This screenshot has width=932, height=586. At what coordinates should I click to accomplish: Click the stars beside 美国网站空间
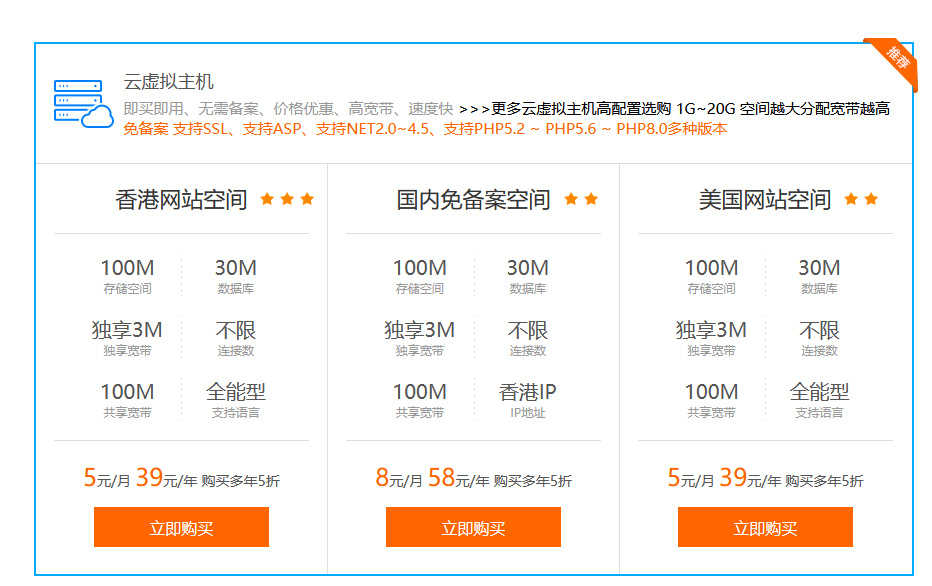[861, 199]
